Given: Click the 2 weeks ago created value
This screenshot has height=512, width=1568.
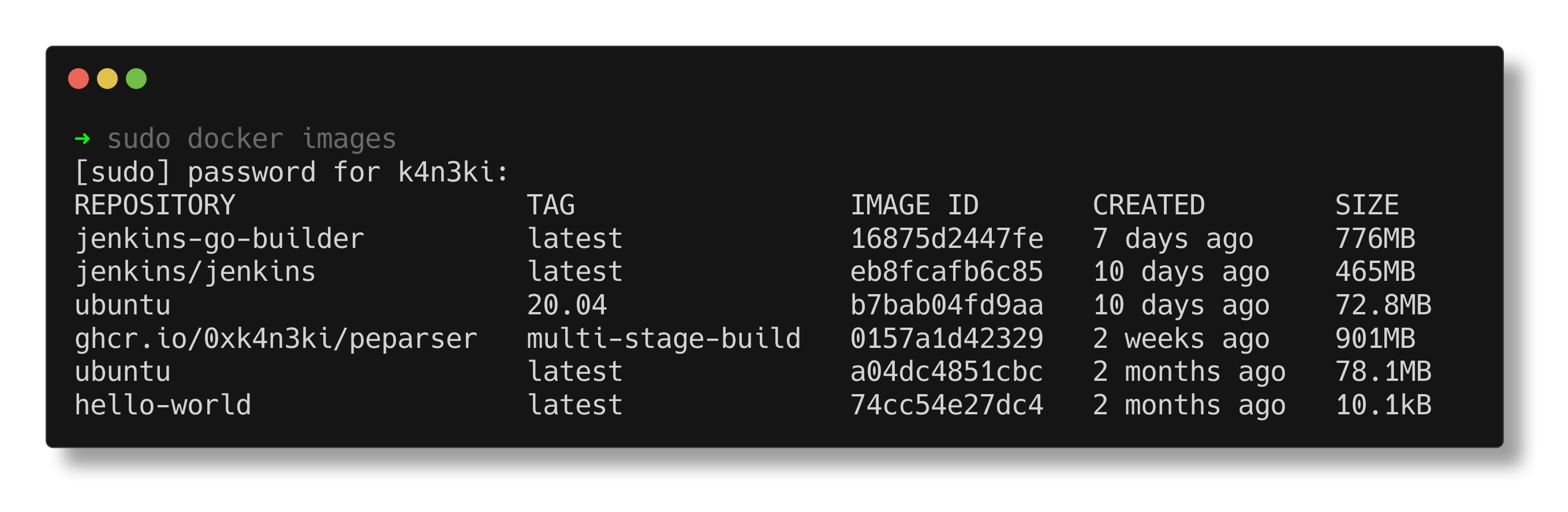Looking at the screenshot, I should [x=1181, y=339].
